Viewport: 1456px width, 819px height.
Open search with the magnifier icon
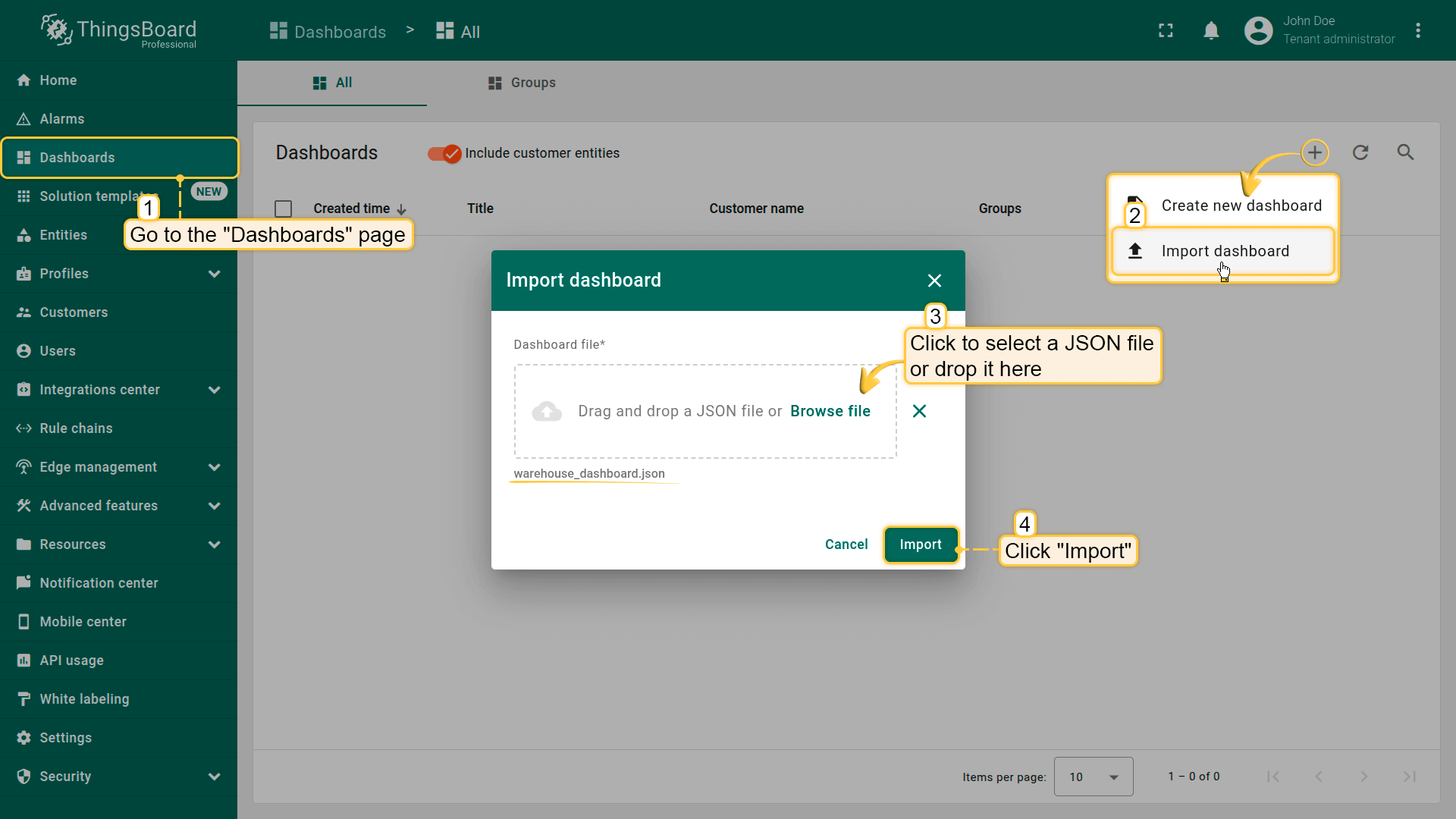coord(1405,152)
